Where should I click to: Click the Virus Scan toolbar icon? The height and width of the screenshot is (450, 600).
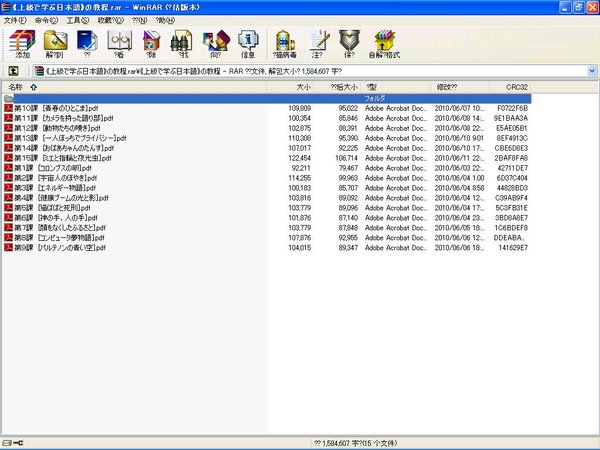(x=285, y=43)
